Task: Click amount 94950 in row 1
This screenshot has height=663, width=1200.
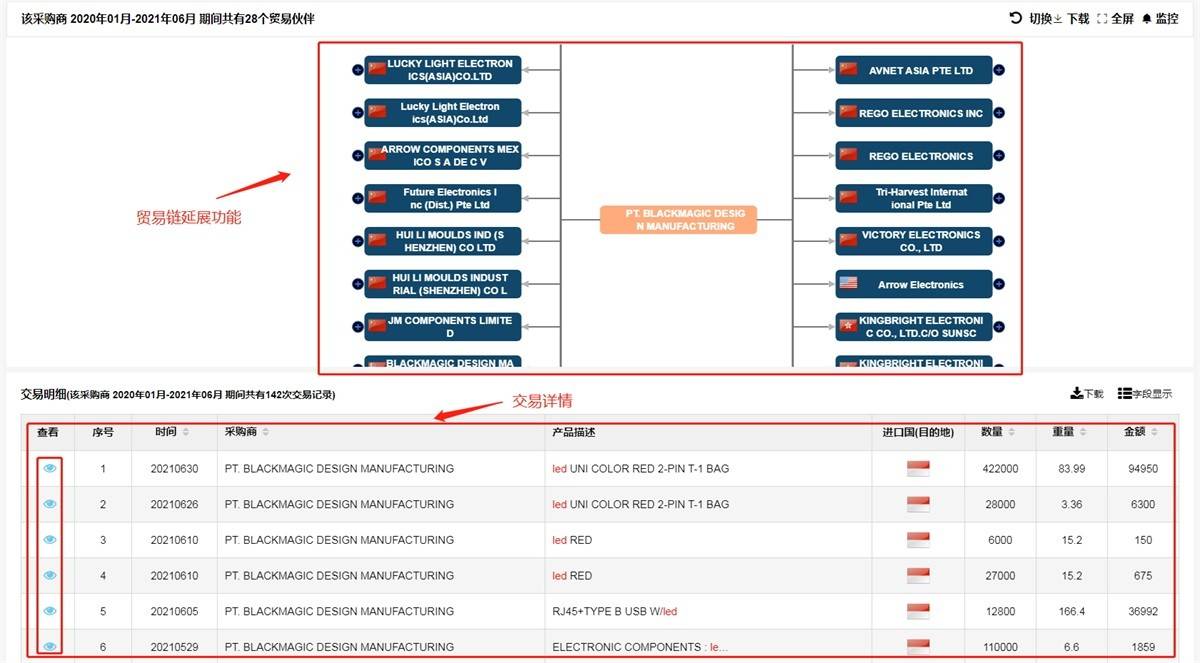Action: pos(1142,469)
